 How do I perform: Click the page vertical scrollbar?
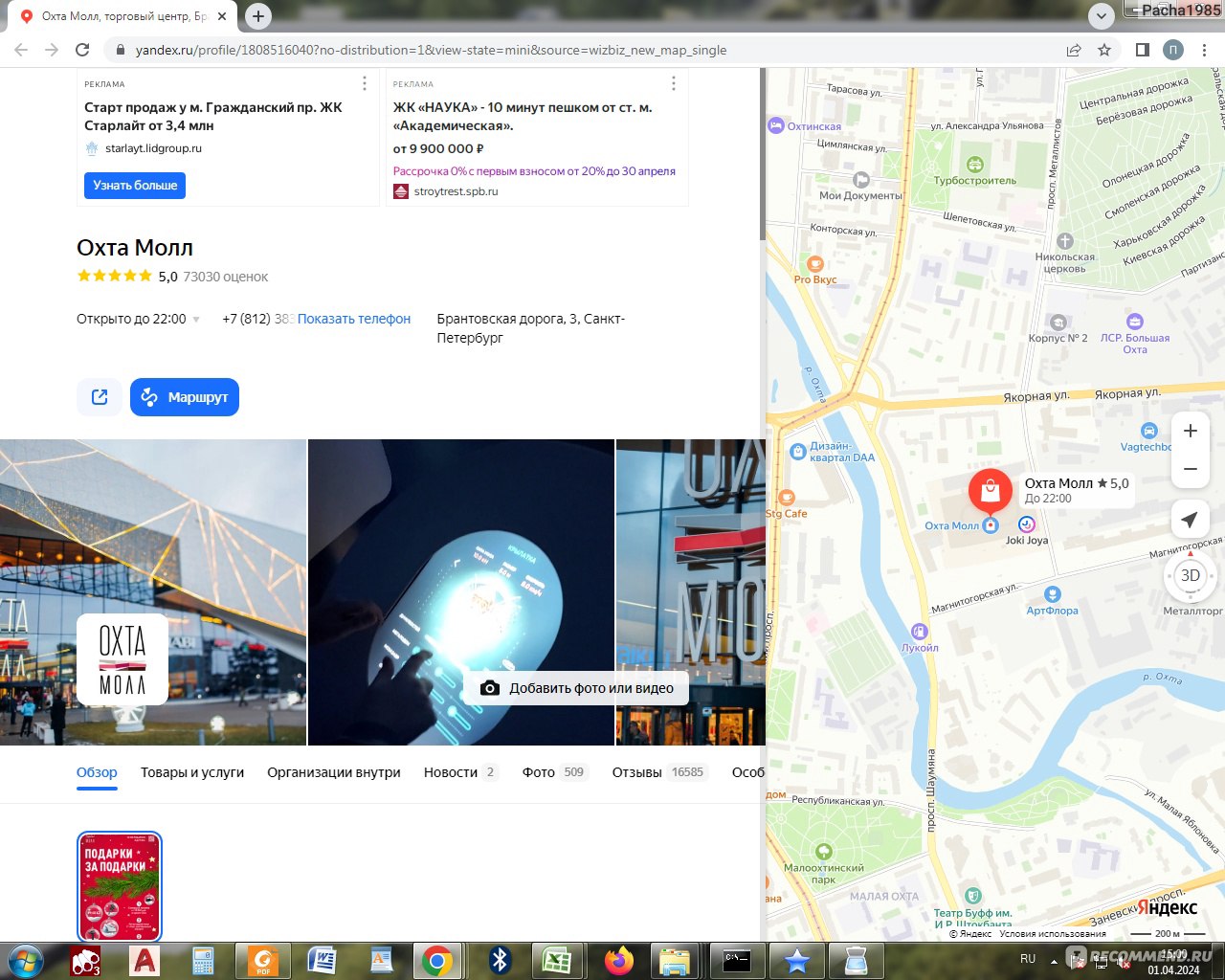click(762, 154)
